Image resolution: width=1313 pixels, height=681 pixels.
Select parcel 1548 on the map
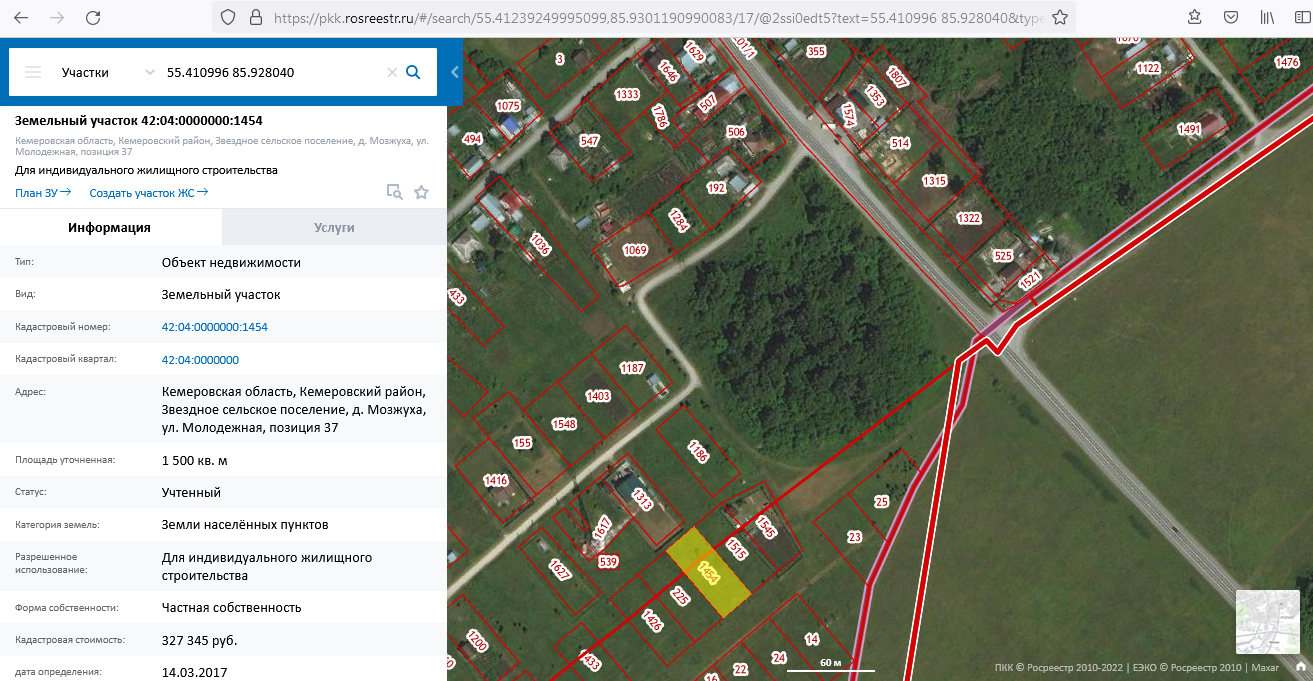pos(564,424)
